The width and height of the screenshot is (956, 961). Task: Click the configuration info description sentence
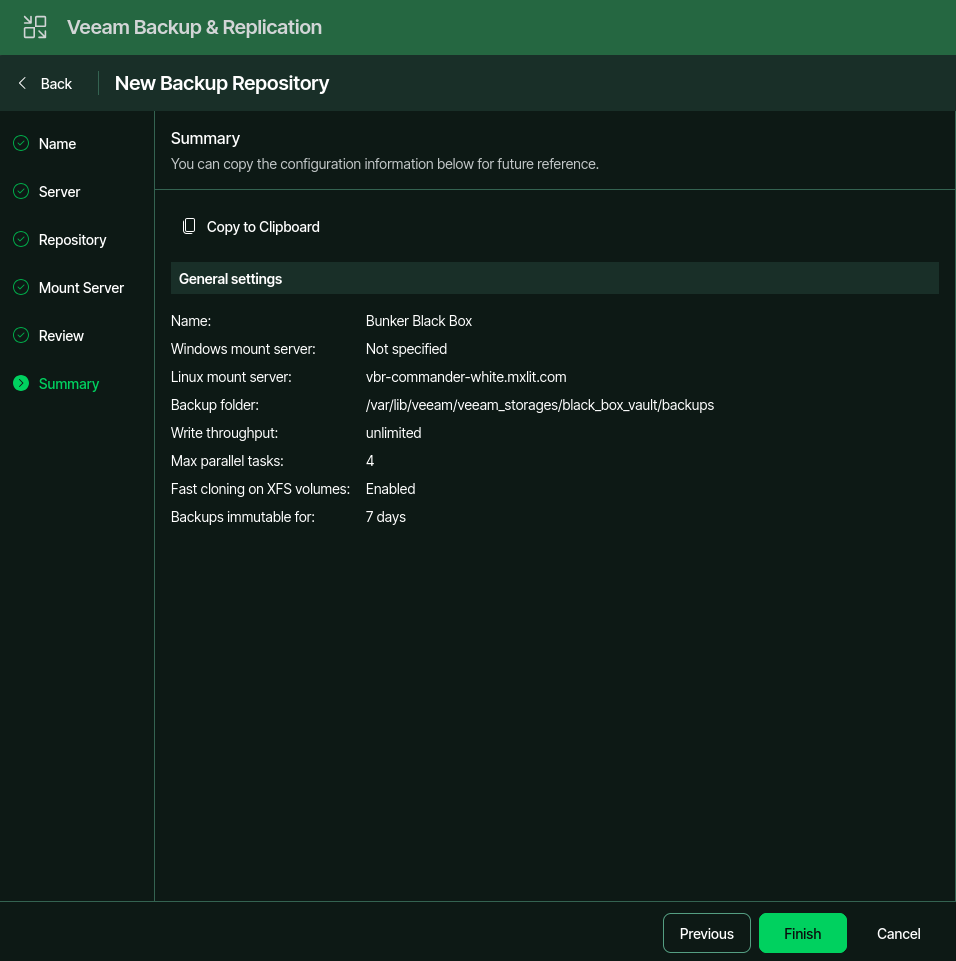tap(385, 164)
